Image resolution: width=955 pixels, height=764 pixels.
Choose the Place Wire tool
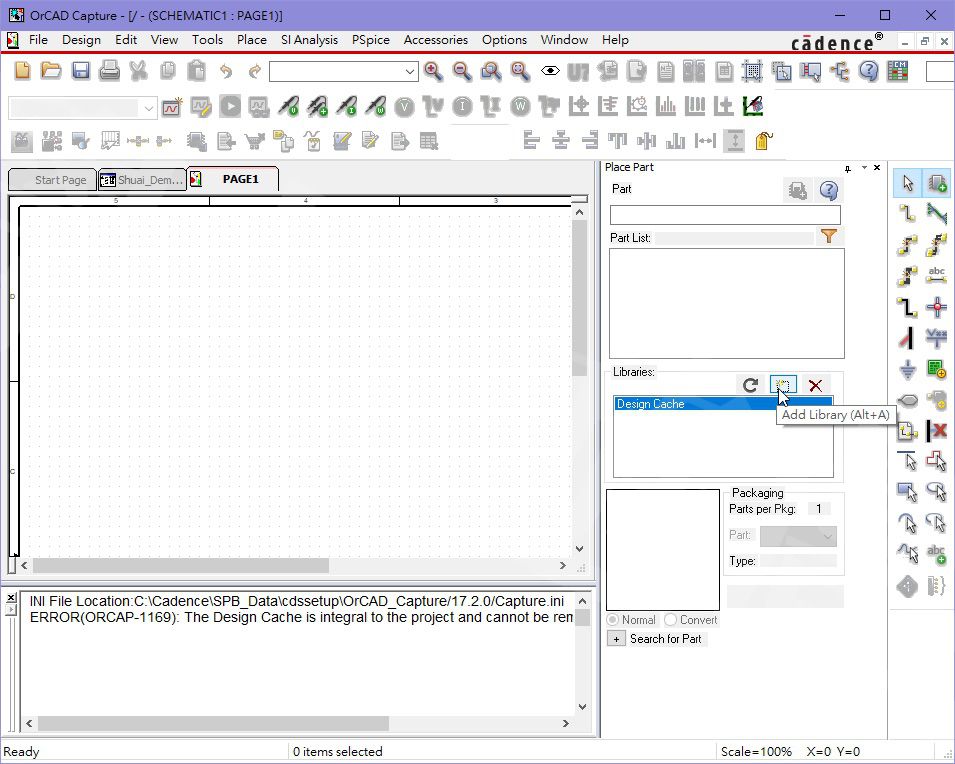pyautogui.click(x=907, y=213)
